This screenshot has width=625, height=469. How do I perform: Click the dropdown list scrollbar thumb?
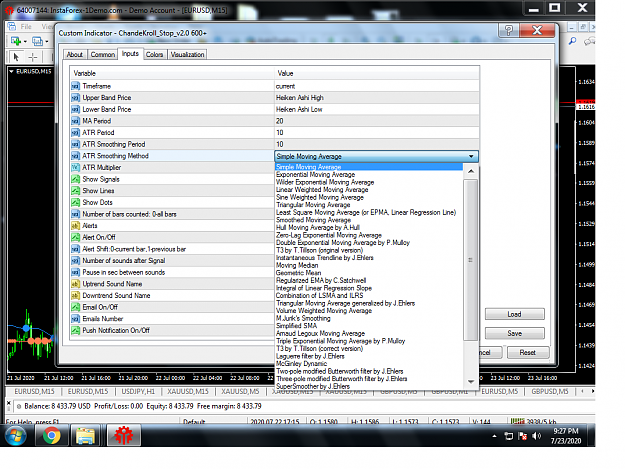tap(471, 260)
